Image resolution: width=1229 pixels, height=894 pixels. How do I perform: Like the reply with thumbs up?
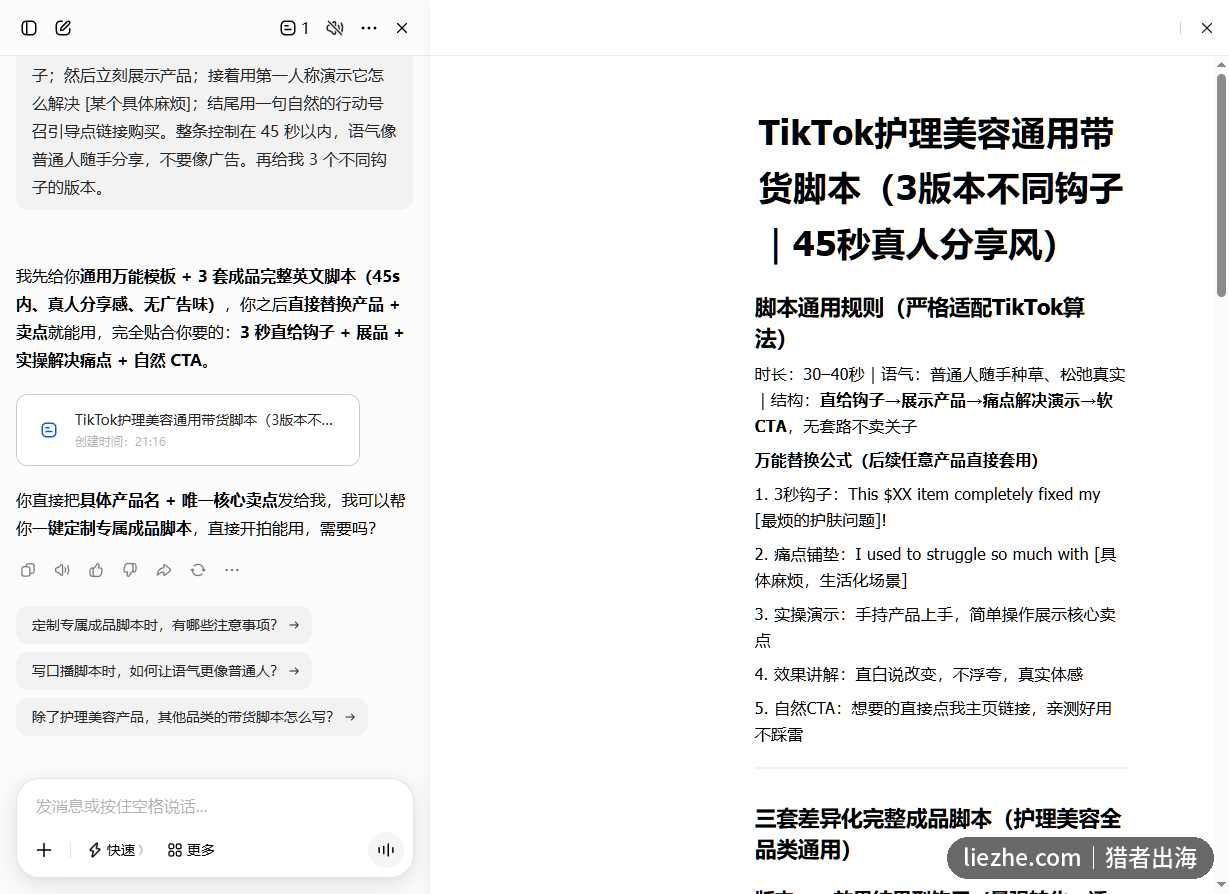pos(96,570)
